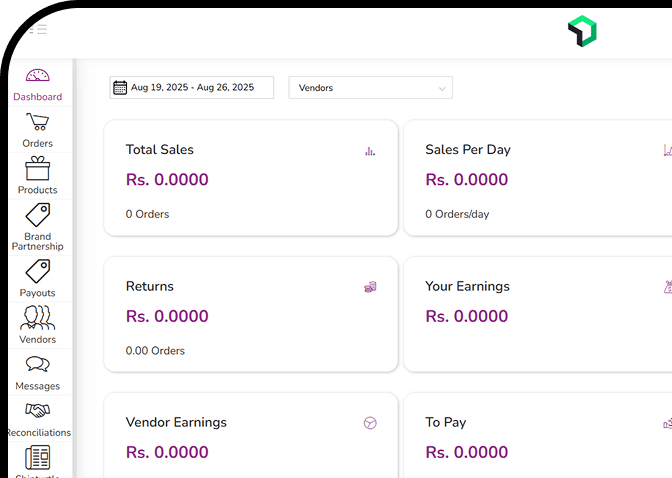Click the bar chart icon on Total Sales
This screenshot has width=672, height=478.
(370, 151)
